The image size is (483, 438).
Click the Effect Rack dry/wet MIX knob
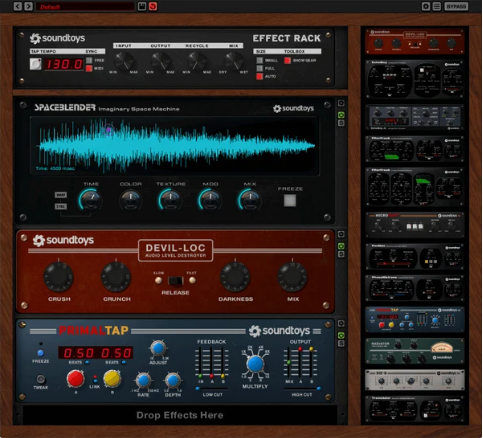pos(234,61)
